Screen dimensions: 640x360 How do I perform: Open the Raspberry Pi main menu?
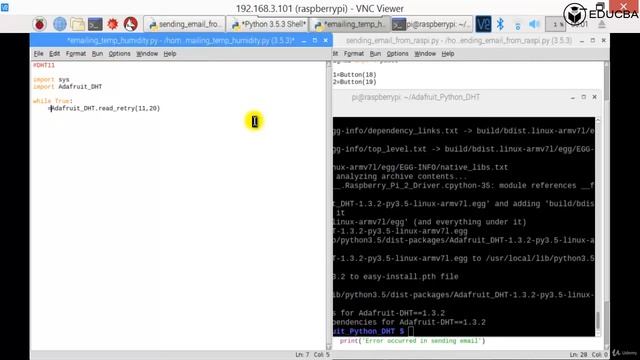tap(40, 24)
